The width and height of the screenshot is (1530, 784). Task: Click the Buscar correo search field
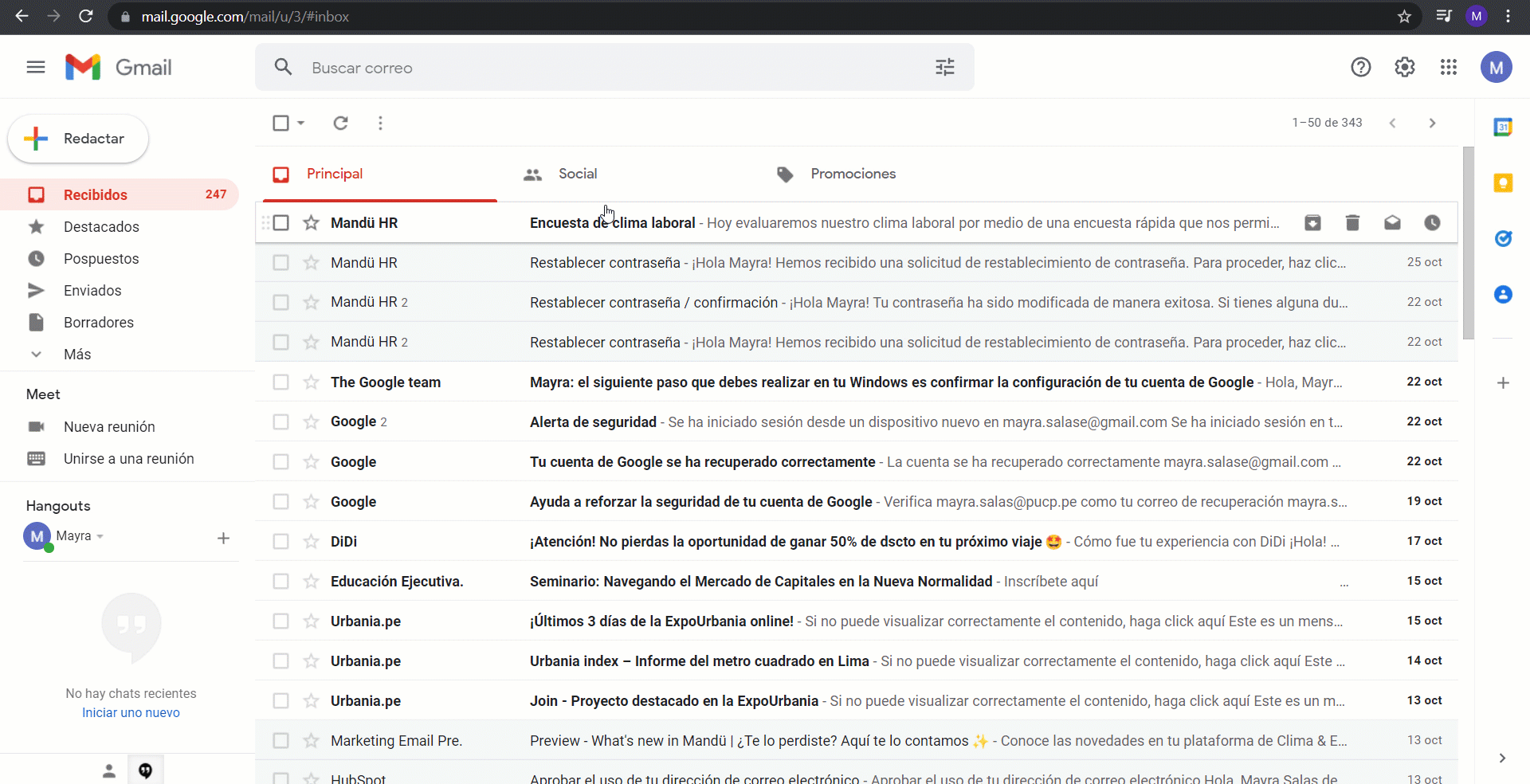614,68
